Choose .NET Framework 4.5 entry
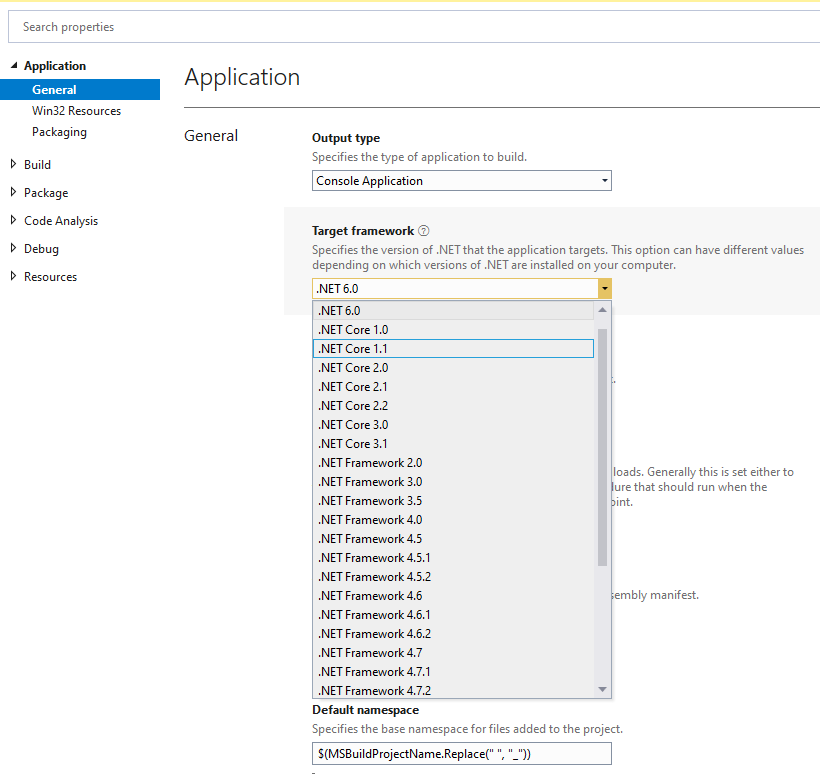Viewport: 820px width, 774px height. click(x=453, y=539)
